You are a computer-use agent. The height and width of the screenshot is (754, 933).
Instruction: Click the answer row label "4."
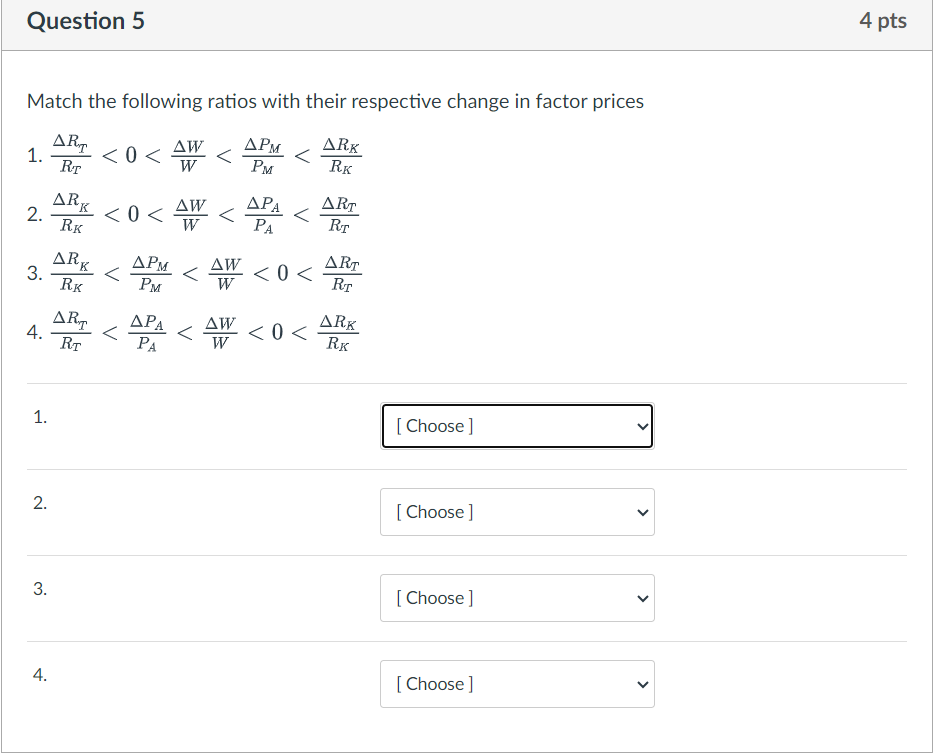point(39,676)
